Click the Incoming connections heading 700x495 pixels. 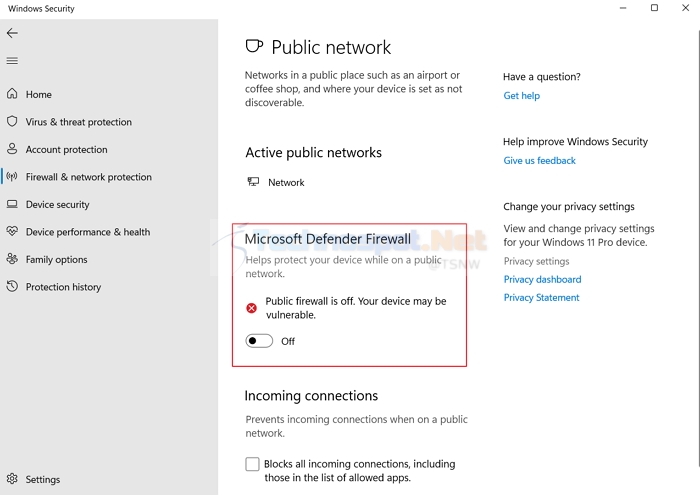[x=311, y=395]
